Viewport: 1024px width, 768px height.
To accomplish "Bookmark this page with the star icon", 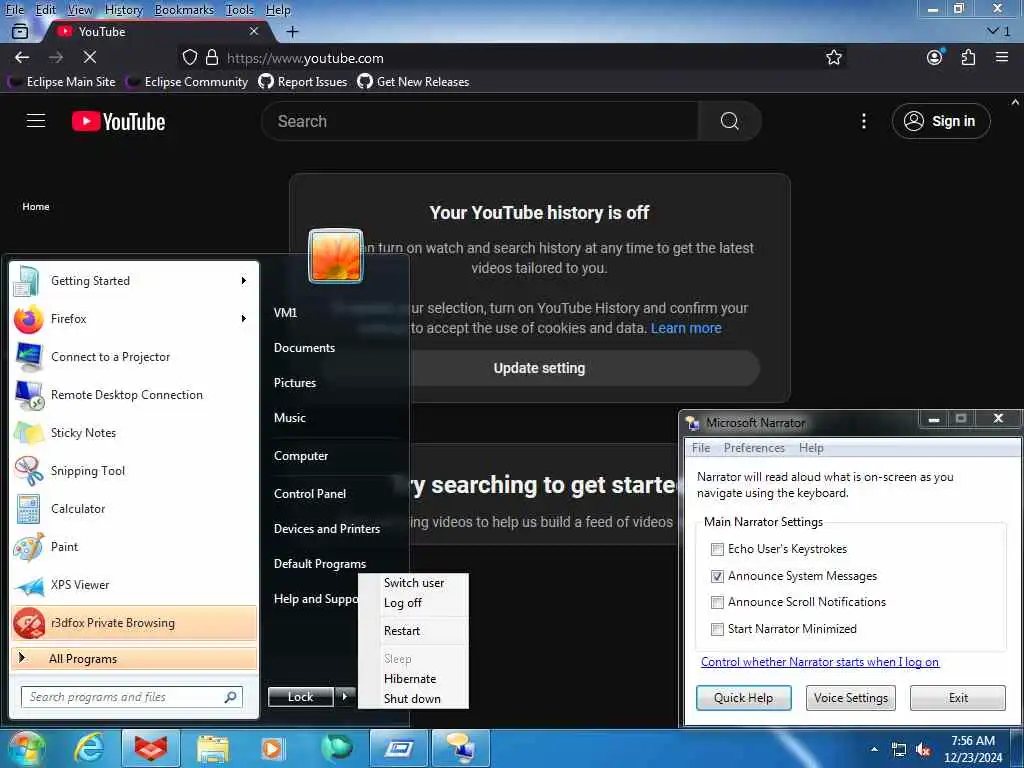I will point(833,57).
